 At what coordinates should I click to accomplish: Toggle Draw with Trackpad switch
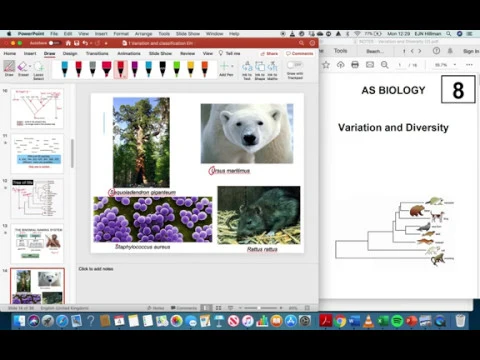click(x=295, y=65)
